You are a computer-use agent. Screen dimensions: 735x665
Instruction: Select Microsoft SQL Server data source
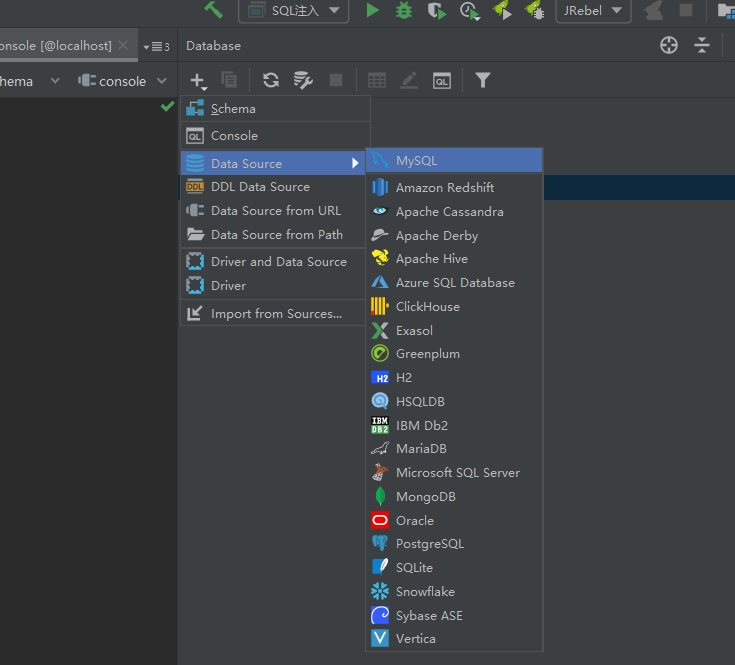(454, 473)
